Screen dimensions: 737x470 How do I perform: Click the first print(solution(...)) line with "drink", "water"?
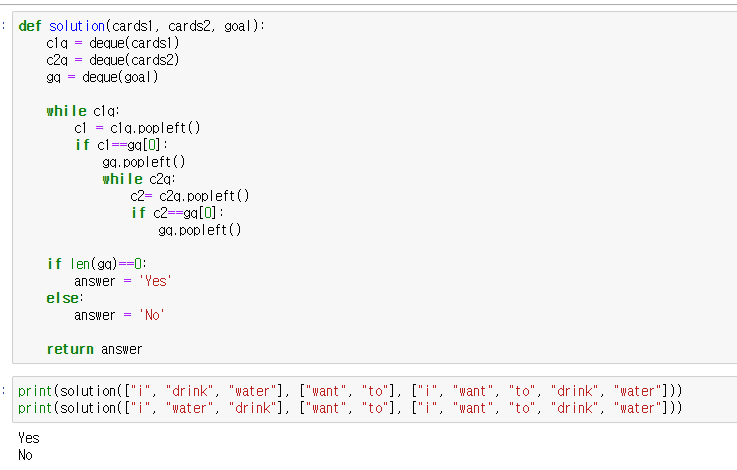coord(350,391)
